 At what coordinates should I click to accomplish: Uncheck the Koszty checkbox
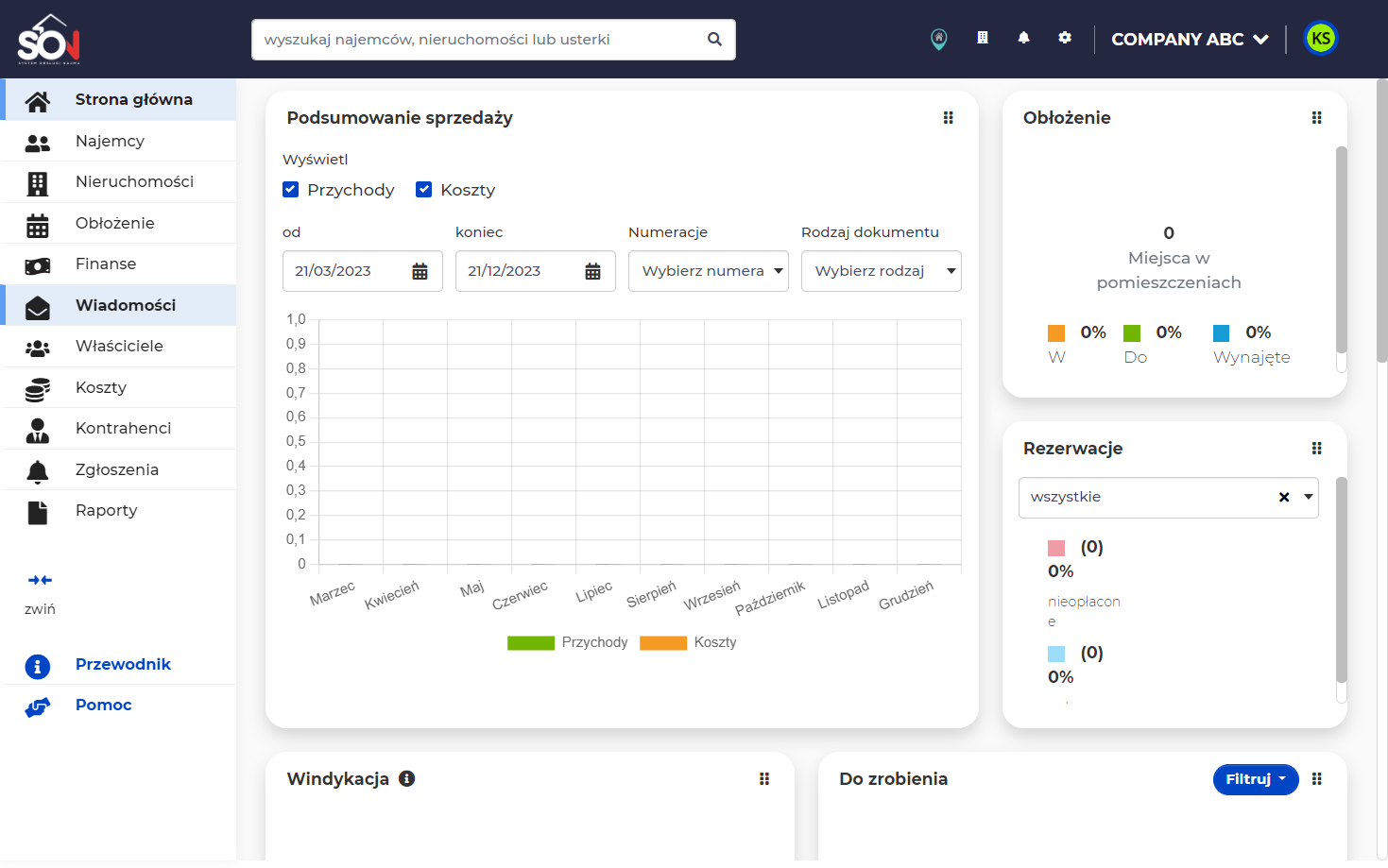click(x=424, y=190)
